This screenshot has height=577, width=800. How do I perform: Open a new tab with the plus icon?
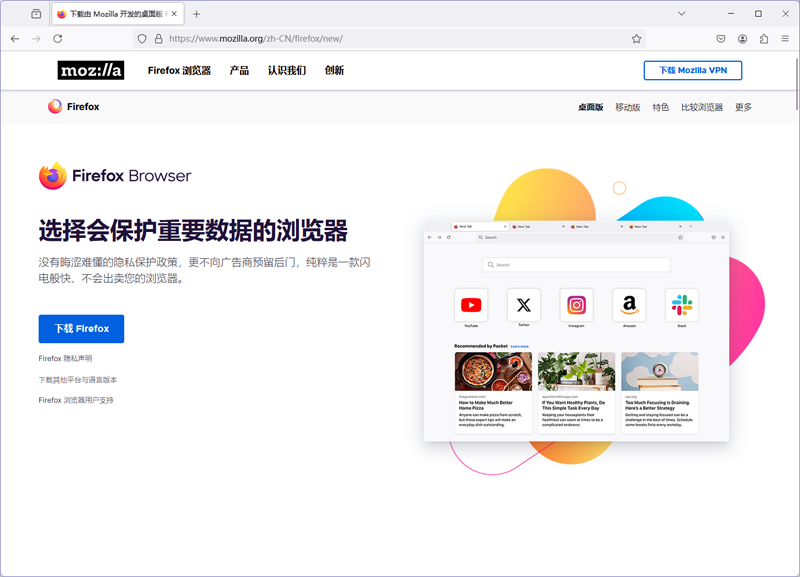point(196,13)
